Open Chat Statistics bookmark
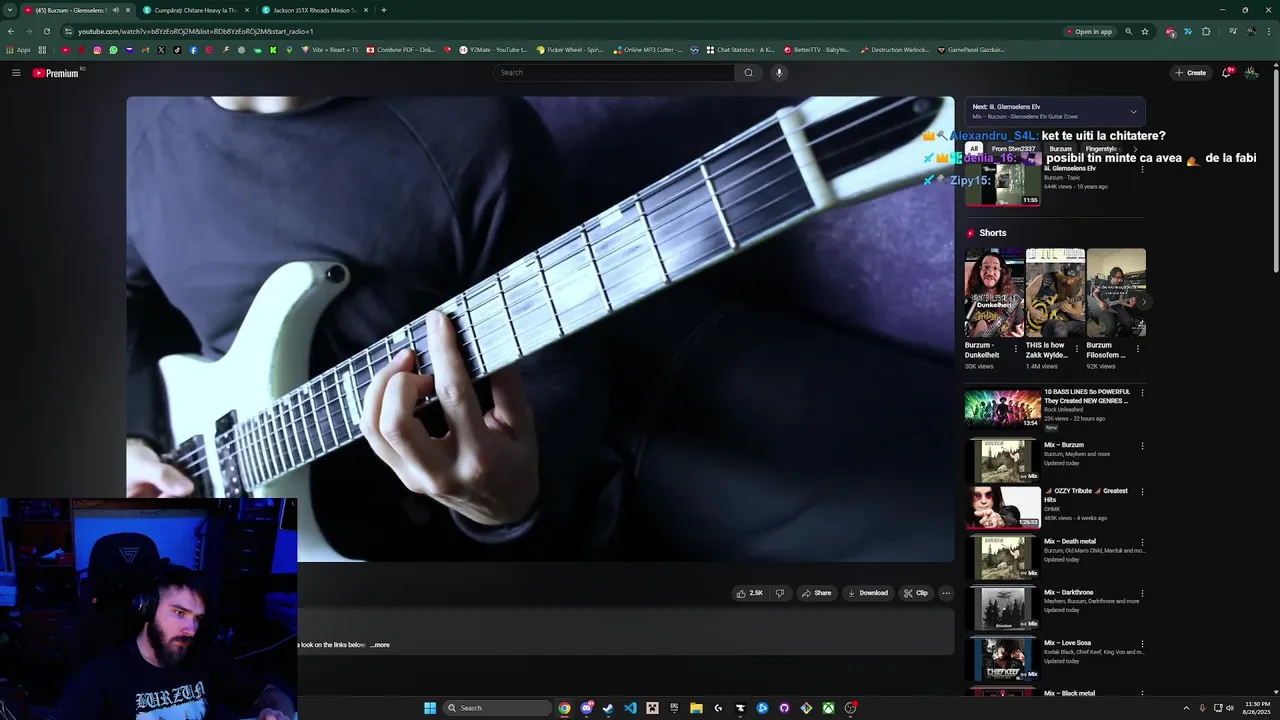Viewport: 1280px width, 720px height. point(740,50)
